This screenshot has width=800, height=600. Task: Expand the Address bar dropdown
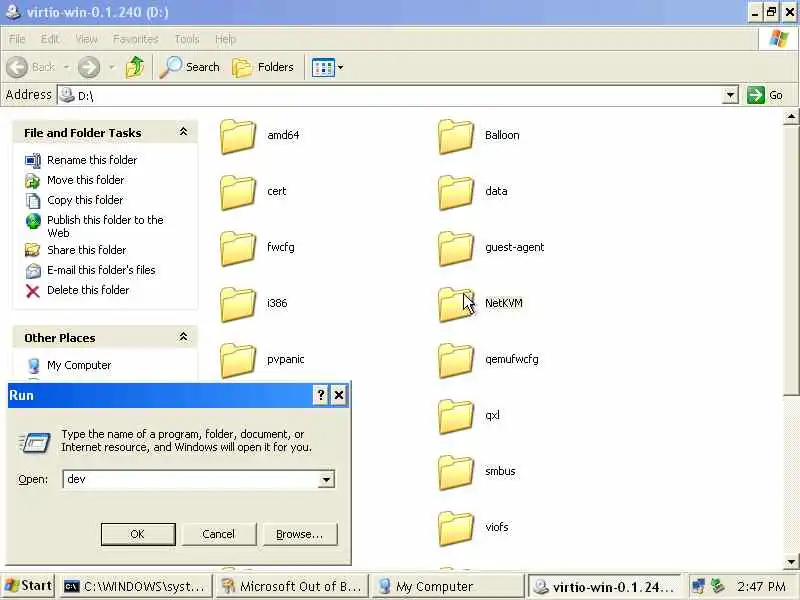tap(731, 95)
